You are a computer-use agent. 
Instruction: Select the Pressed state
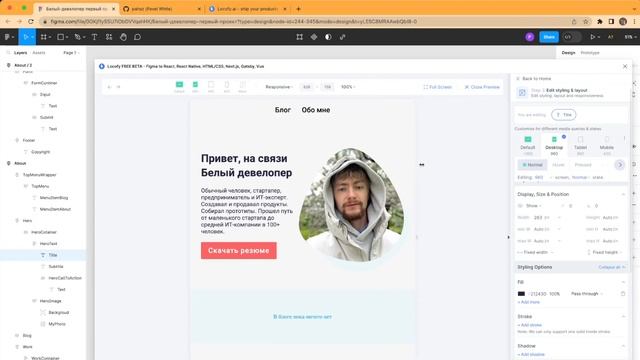(583, 165)
